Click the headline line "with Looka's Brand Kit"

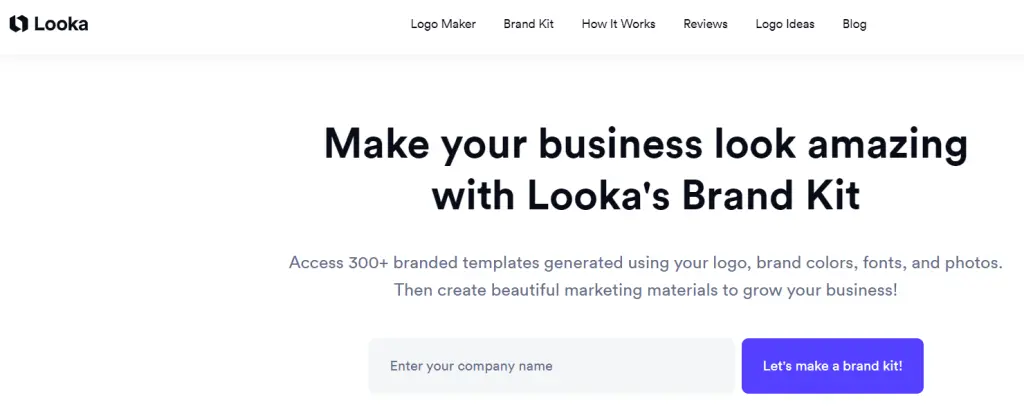645,194
